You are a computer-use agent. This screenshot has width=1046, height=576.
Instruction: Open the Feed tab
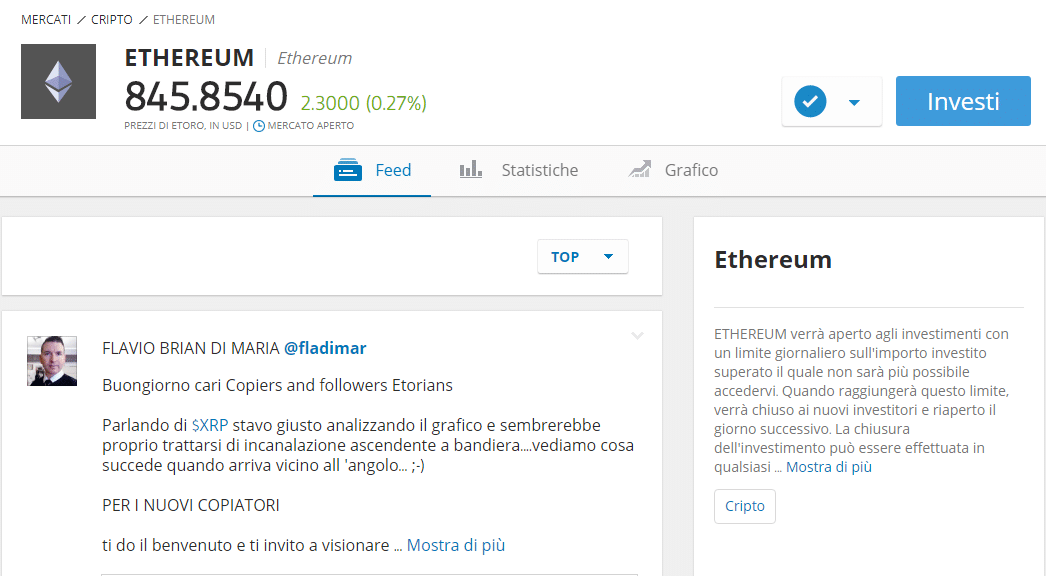coord(372,170)
